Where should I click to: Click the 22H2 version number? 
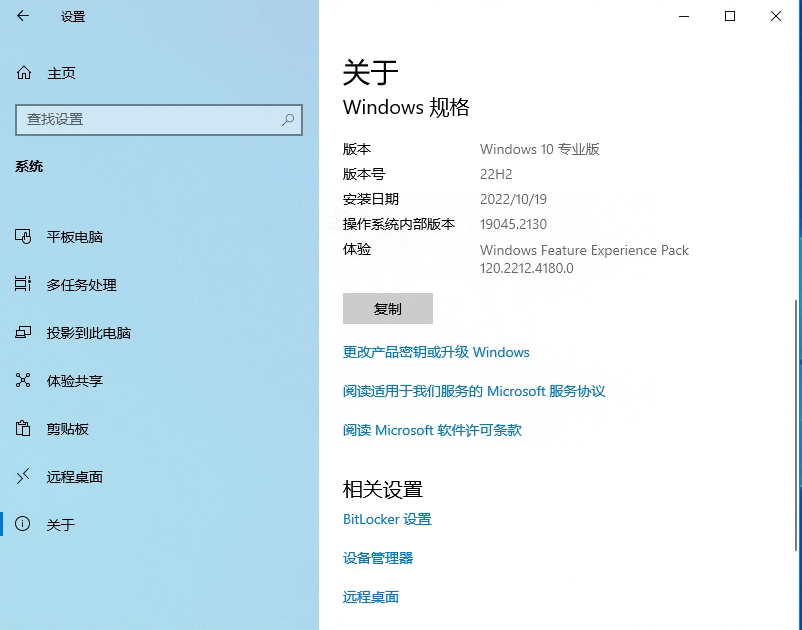click(x=496, y=174)
